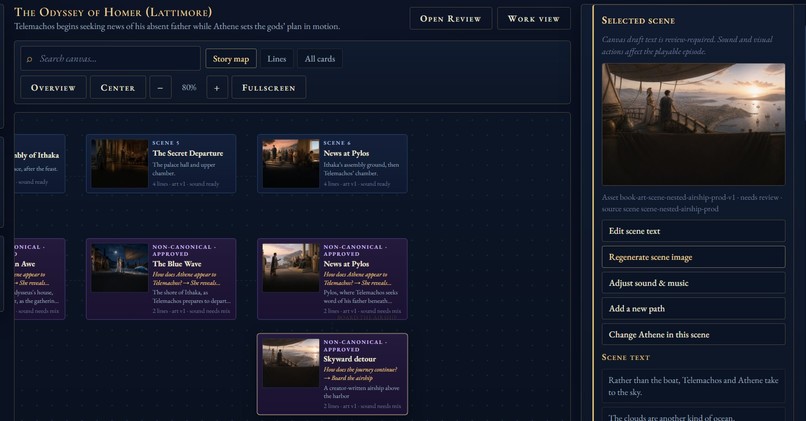Select The Blue Wave non-canonical card
806x421 pixels.
pos(161,279)
